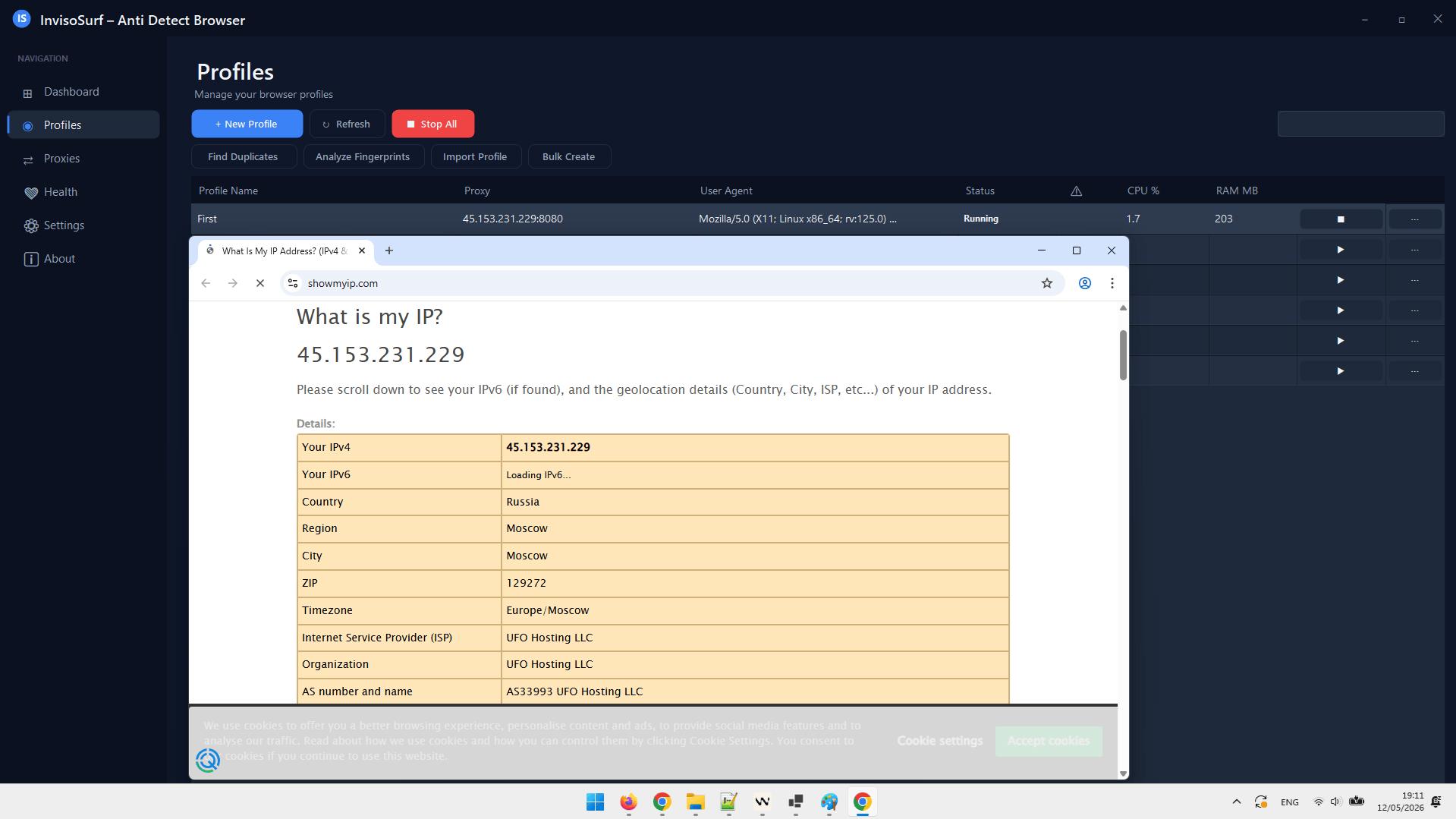The width and height of the screenshot is (1456, 819).
Task: Open Settings from the sidebar
Action: (x=83, y=225)
